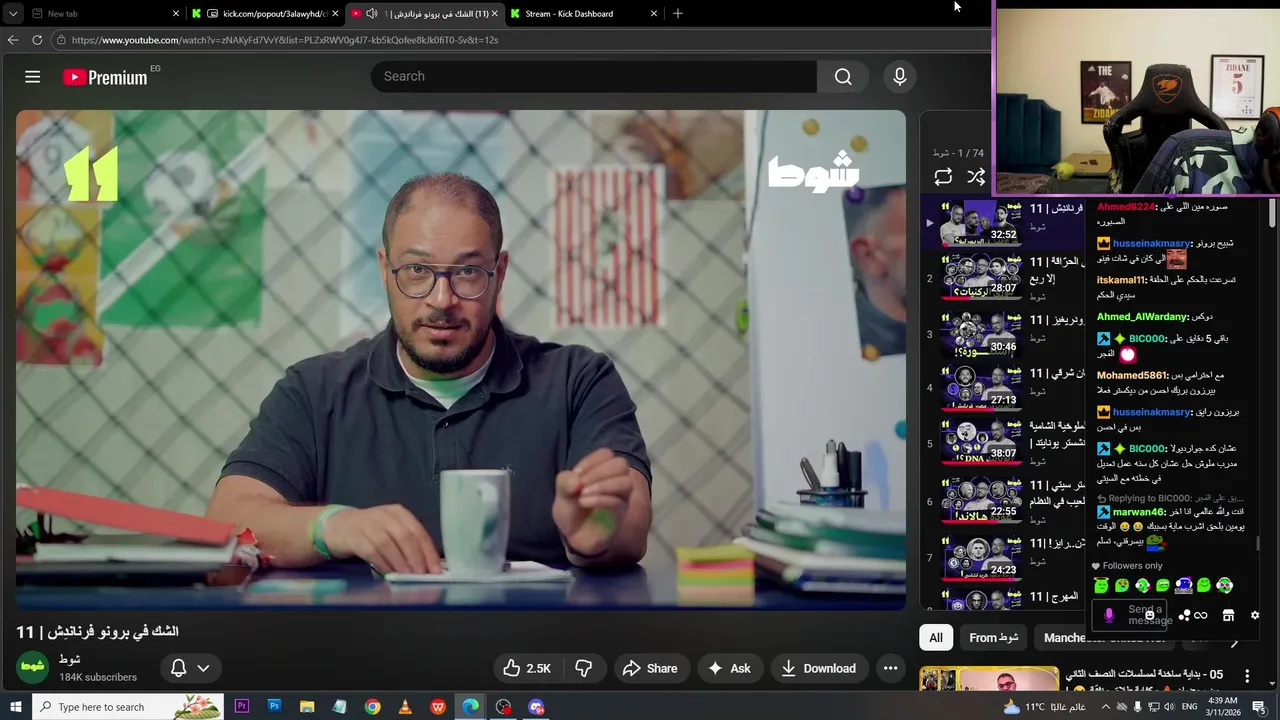Close the Stream - Kick Dashboard tab
The image size is (1280, 720).
pyautogui.click(x=654, y=14)
